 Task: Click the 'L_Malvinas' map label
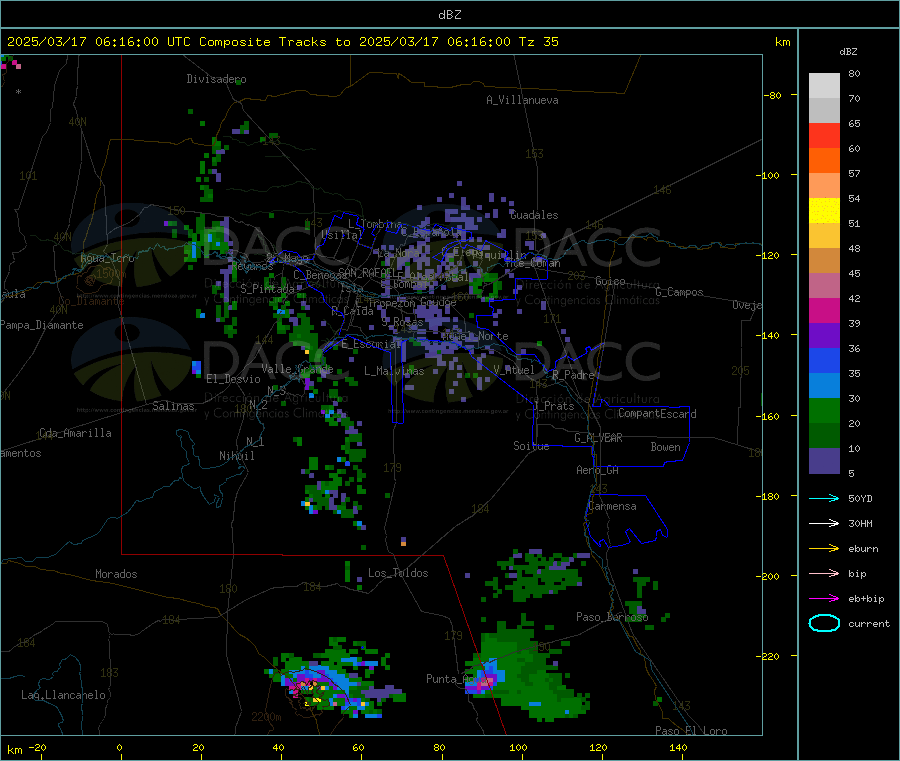click(394, 371)
